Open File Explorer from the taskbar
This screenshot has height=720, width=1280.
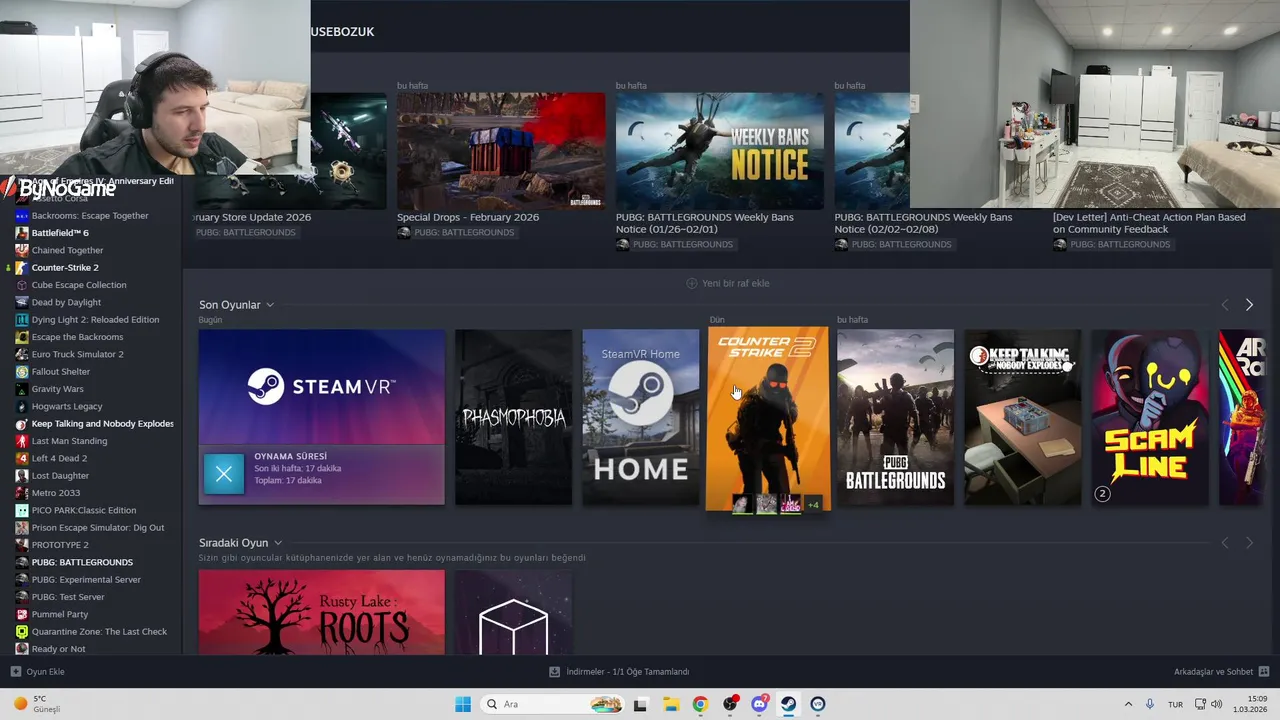click(670, 704)
